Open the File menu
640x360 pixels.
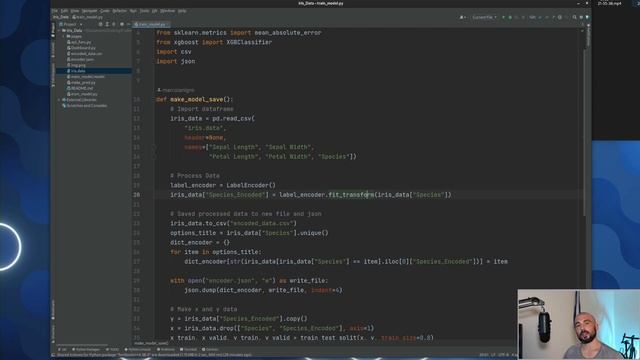(55, 11)
